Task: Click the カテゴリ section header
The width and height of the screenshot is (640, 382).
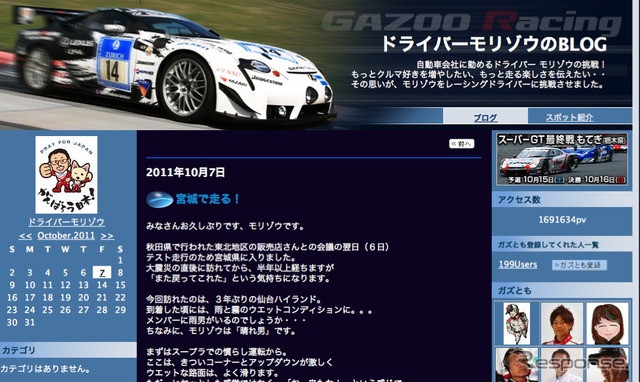Action: (68, 350)
